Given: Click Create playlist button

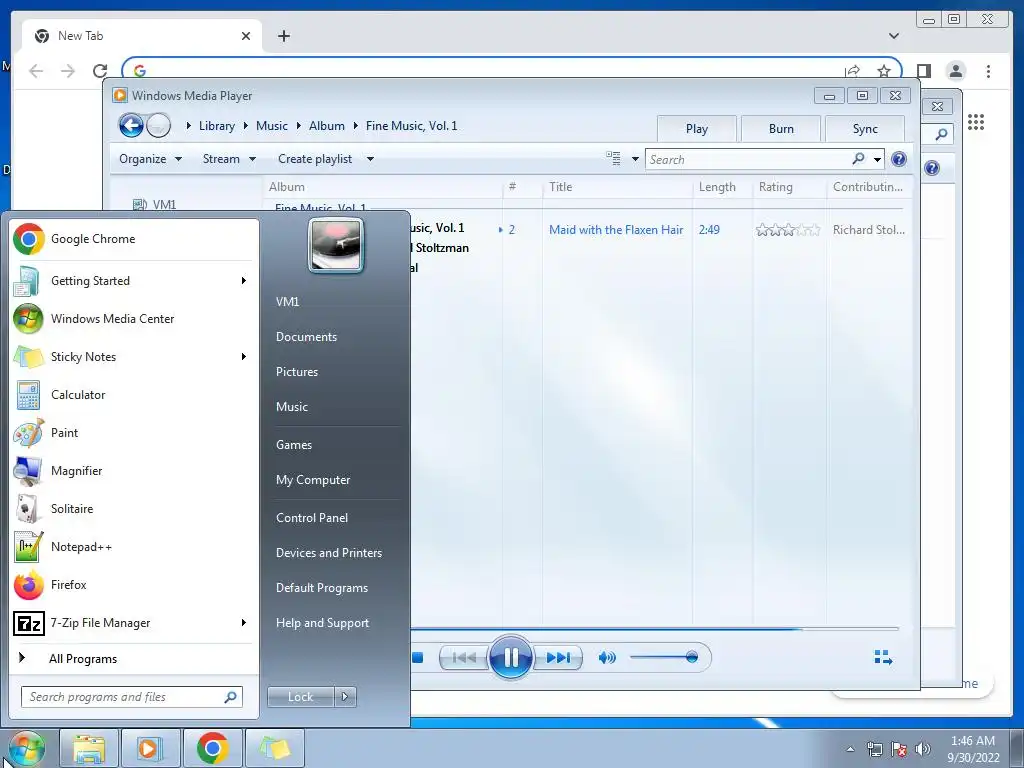Looking at the screenshot, I should (315, 159).
